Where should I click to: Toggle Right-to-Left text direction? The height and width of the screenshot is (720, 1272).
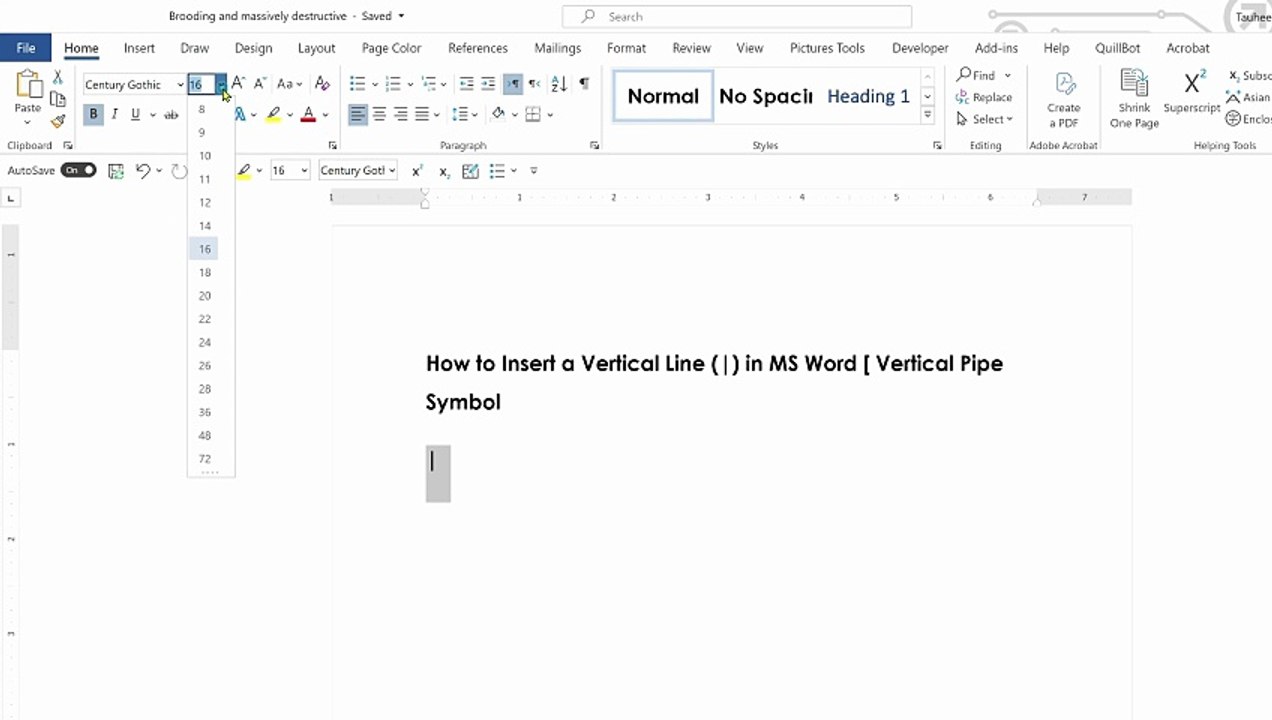534,84
